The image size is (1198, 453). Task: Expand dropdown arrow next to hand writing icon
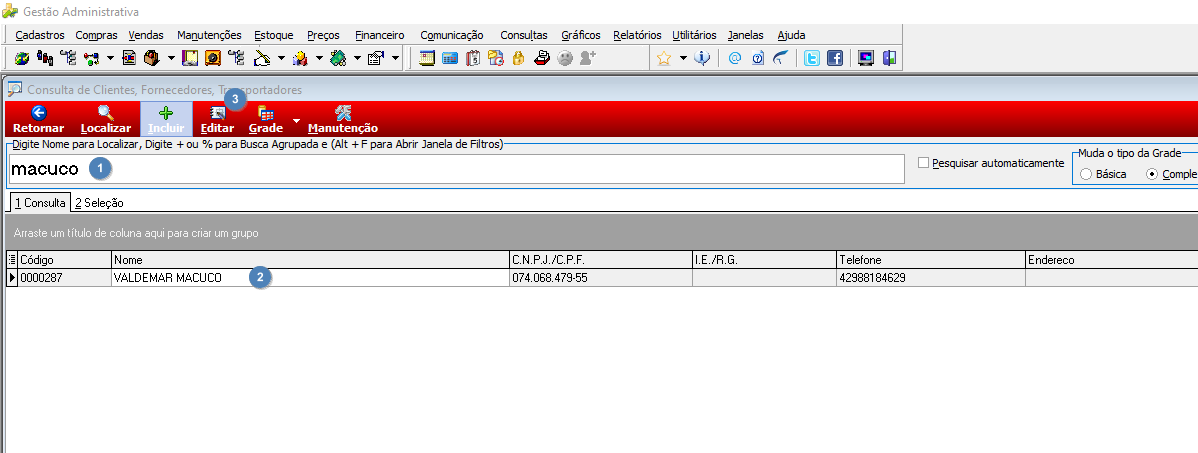281,58
